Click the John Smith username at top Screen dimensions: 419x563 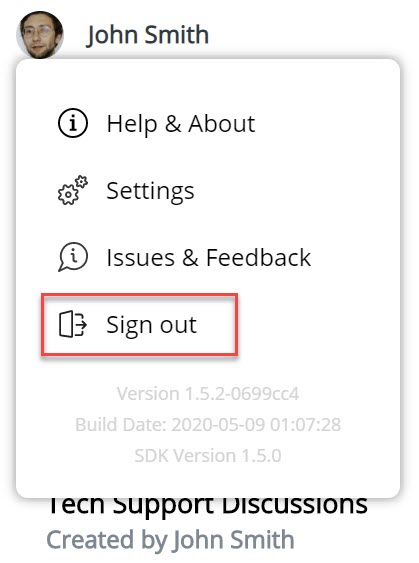point(148,35)
